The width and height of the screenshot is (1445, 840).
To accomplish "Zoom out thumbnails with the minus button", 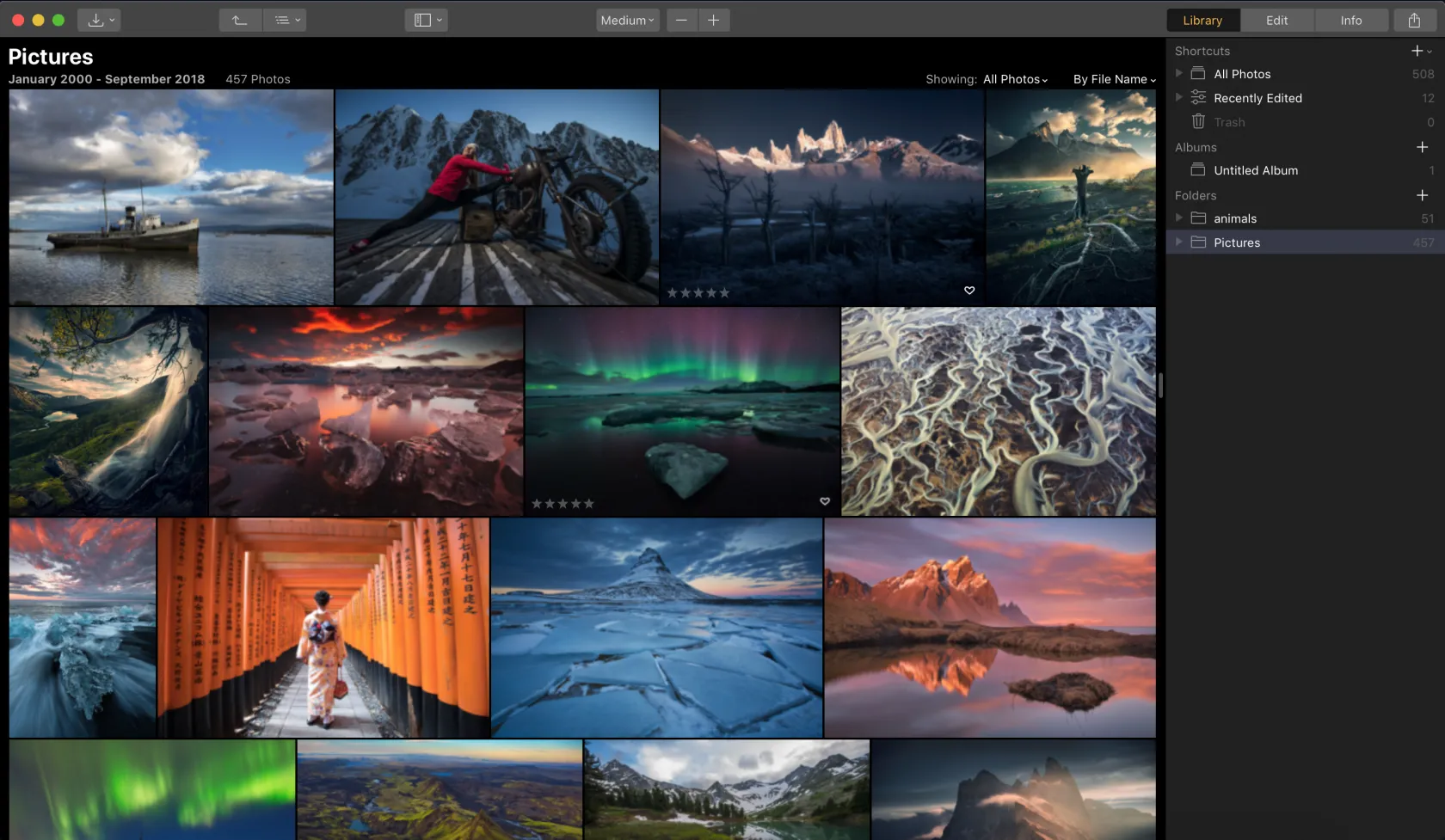I will 681,20.
